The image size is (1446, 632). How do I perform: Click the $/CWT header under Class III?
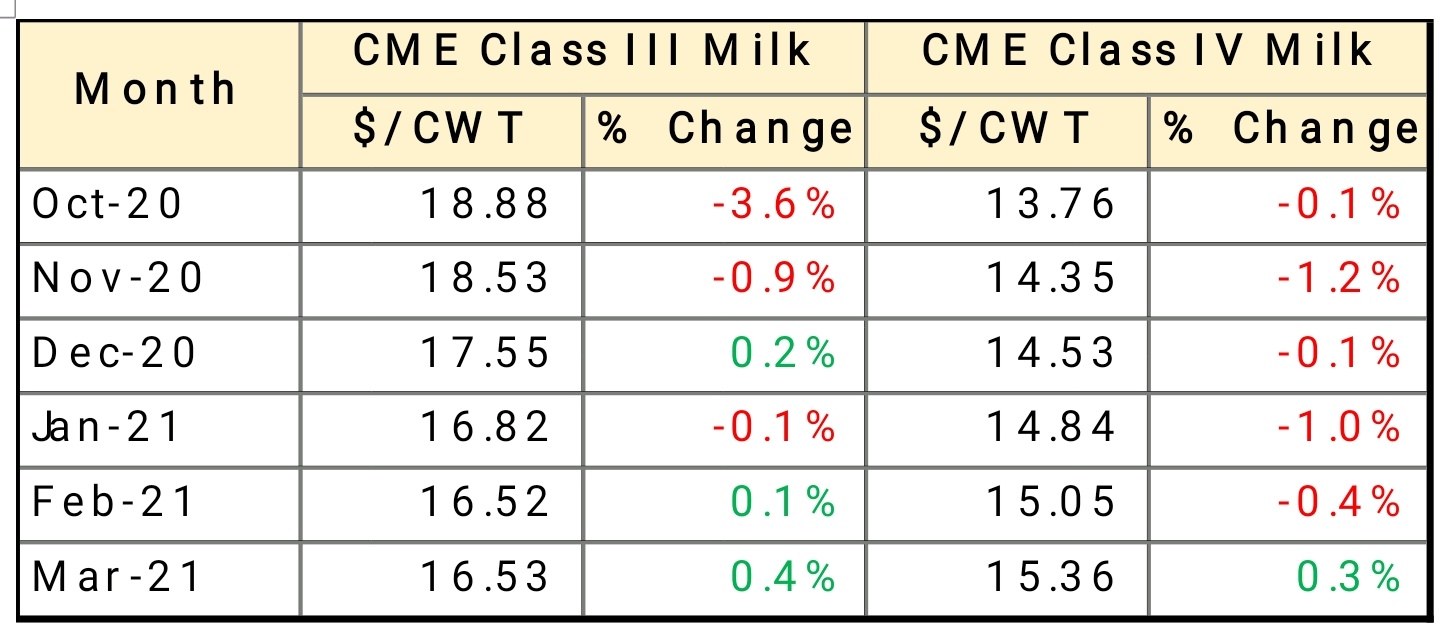click(440, 130)
